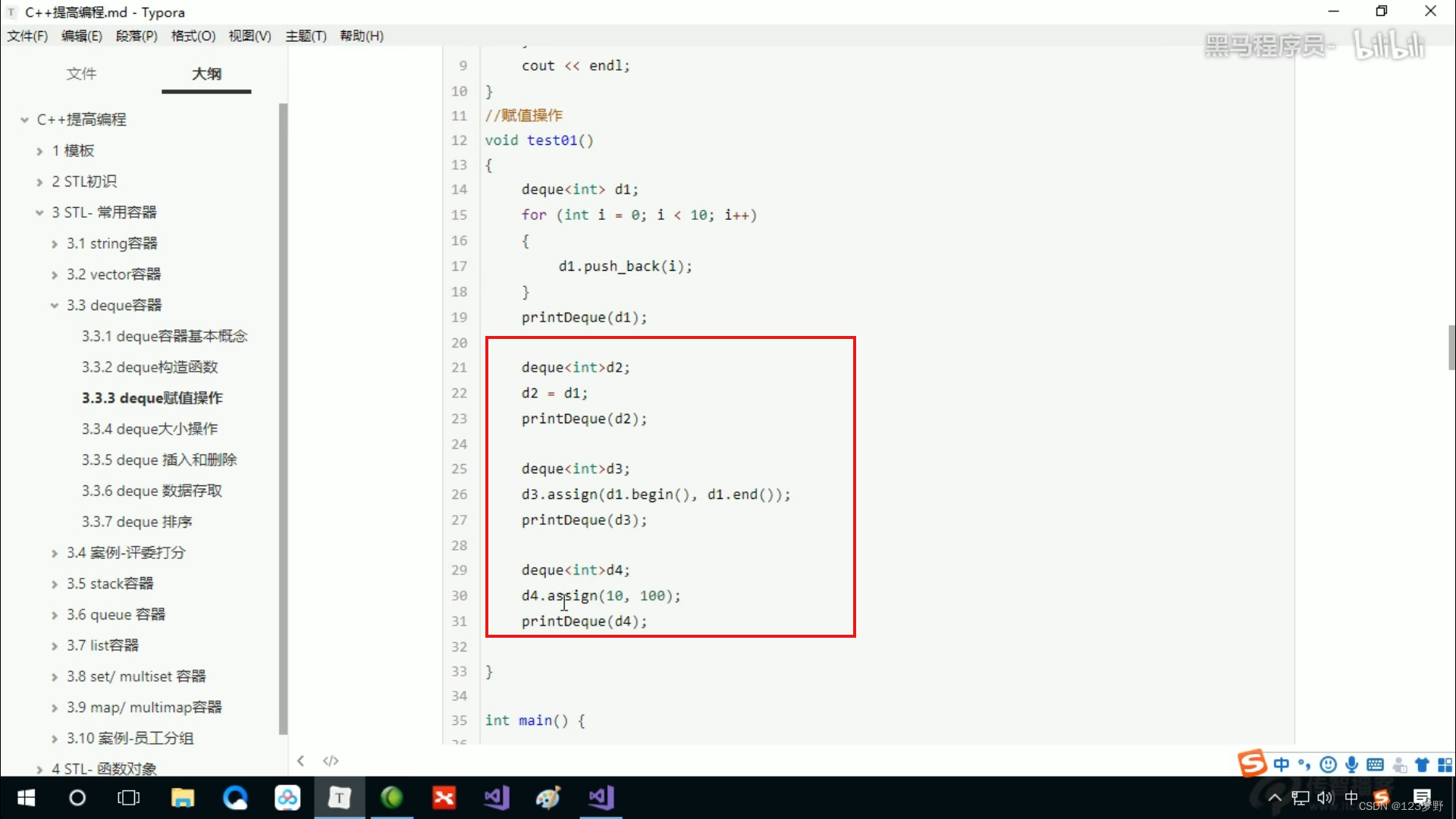
Task: Toggle system volume speaker icon
Action: [1325, 798]
